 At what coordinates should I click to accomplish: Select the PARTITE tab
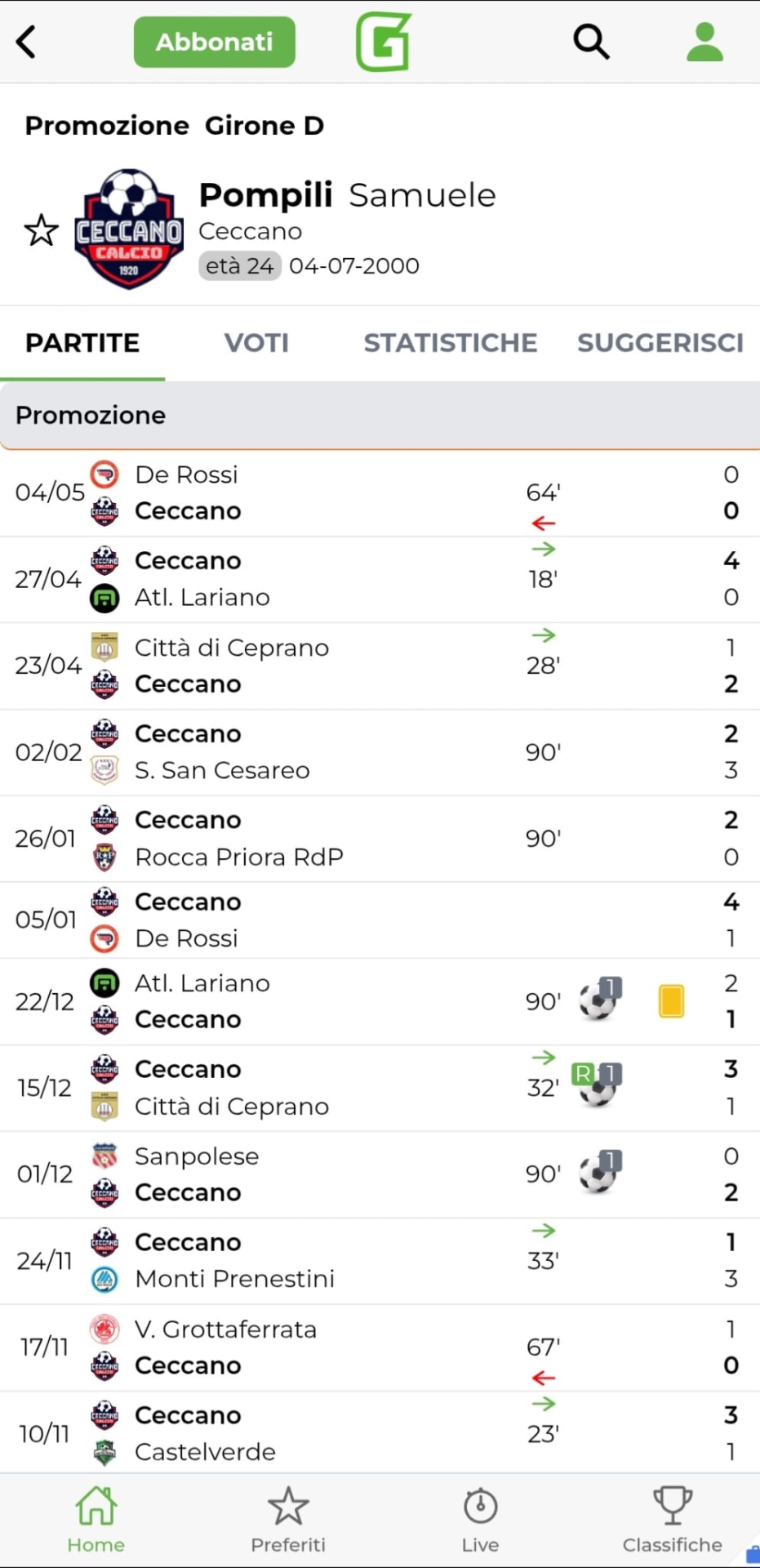point(82,342)
